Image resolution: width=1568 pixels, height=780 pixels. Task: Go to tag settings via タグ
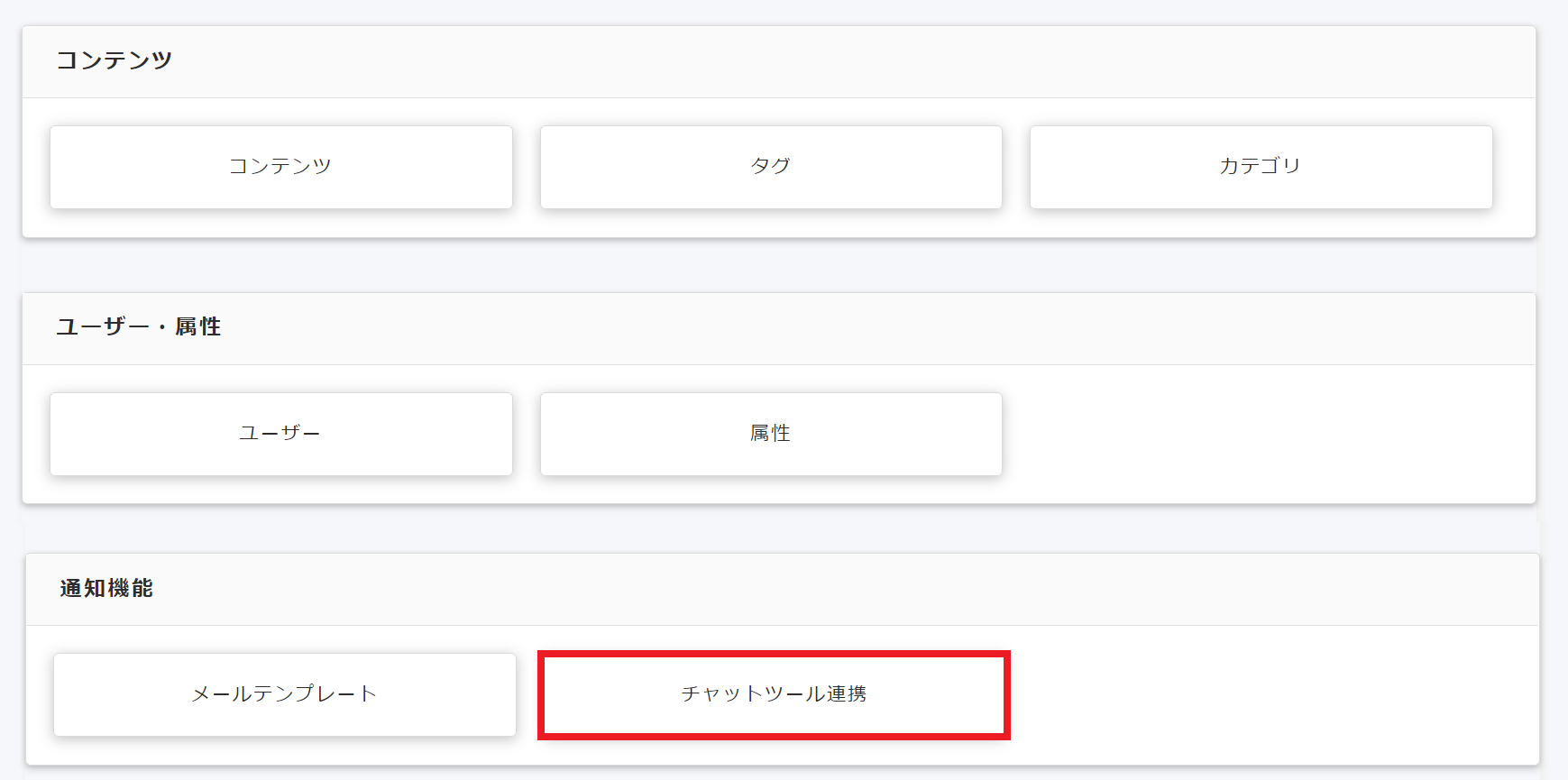coord(771,167)
